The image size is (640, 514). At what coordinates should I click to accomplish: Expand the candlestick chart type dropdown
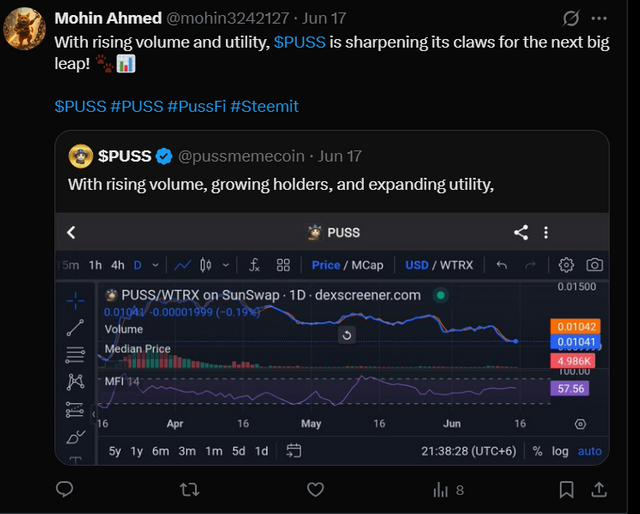226,265
